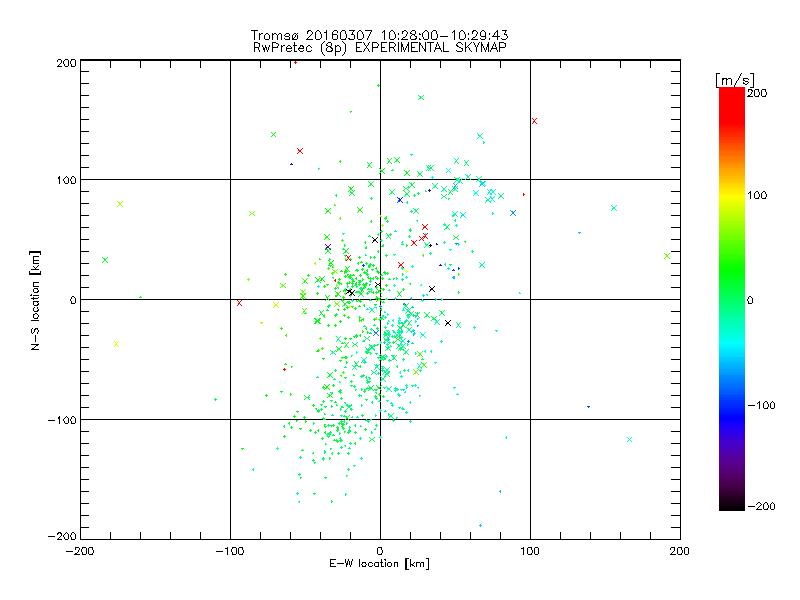The image size is (800, 600).
Task: Click the vertical velocity color bar
Action: [732, 298]
